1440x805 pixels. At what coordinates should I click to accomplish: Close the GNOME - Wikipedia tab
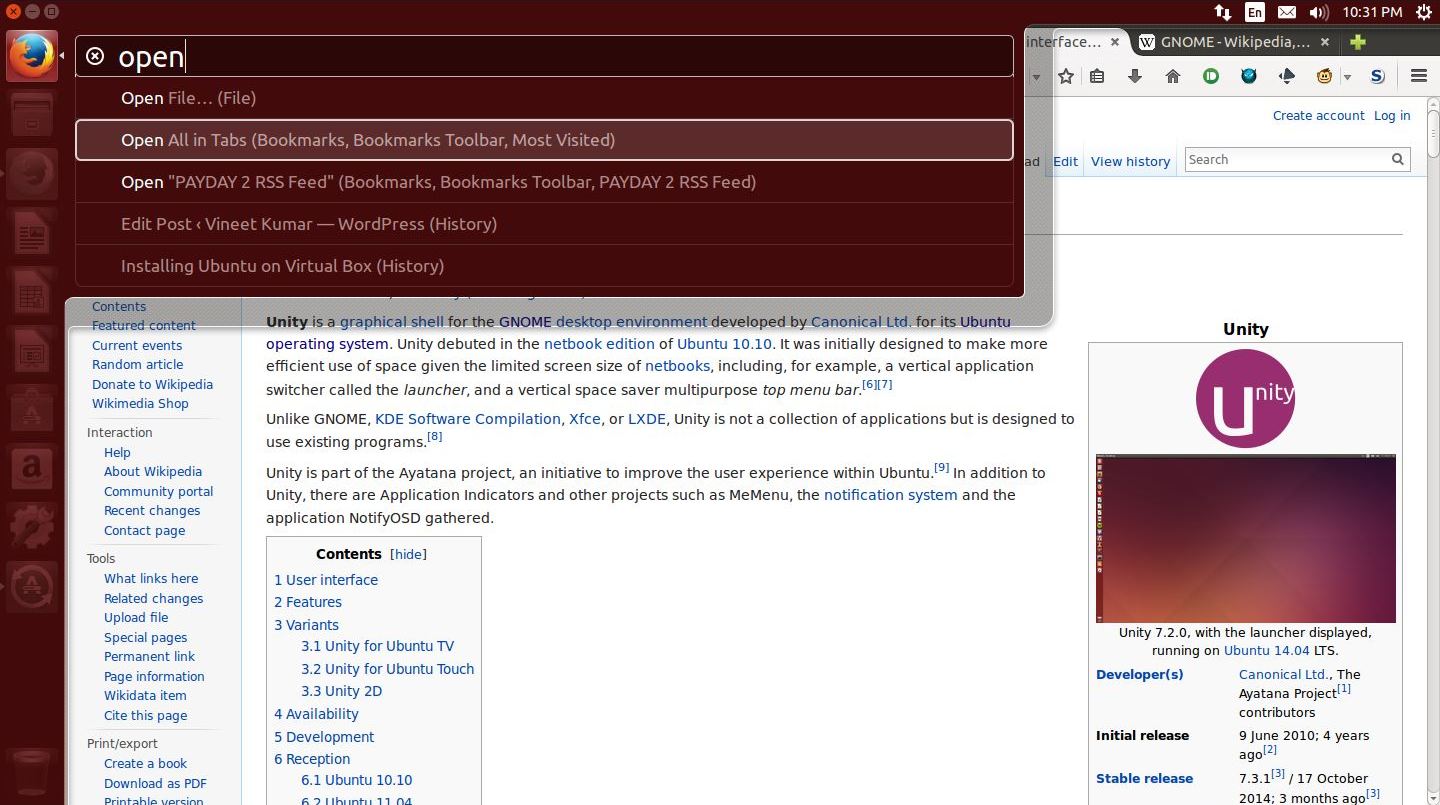(x=1325, y=42)
